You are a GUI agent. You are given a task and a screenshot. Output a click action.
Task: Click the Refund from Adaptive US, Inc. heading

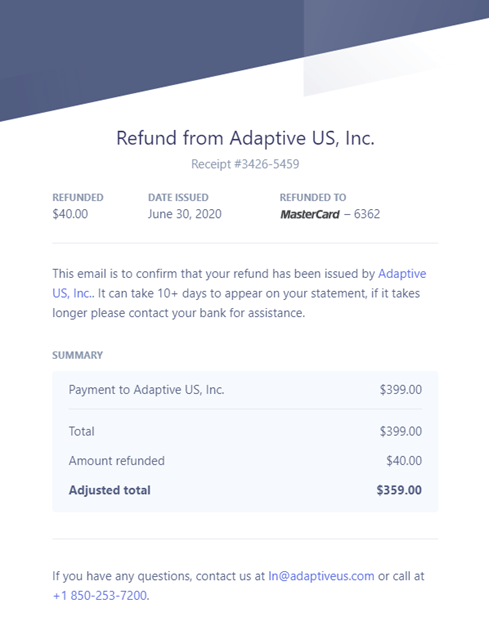coord(245,139)
